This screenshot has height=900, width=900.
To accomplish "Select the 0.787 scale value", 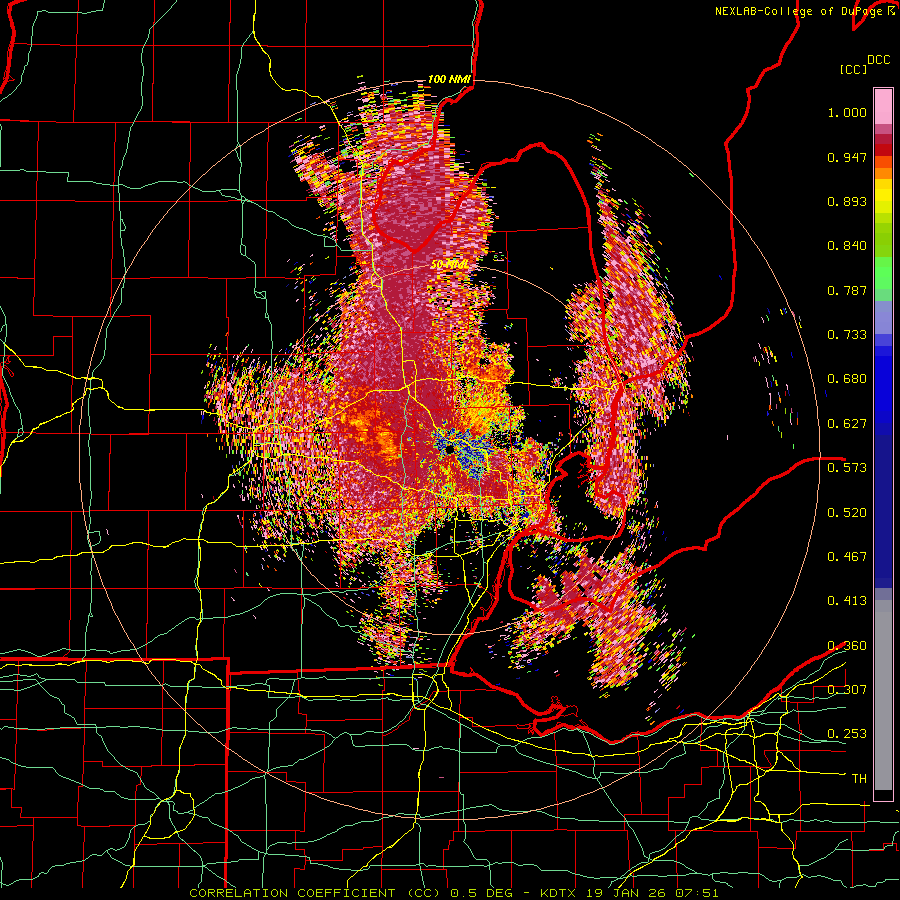I will (847, 290).
